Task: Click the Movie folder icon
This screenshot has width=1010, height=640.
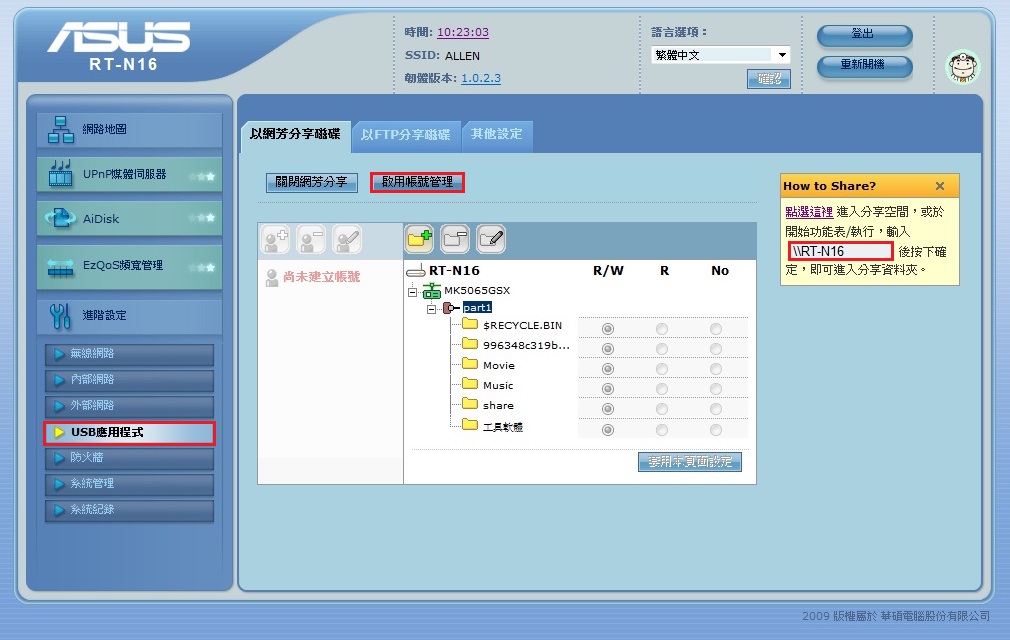Action: 470,364
